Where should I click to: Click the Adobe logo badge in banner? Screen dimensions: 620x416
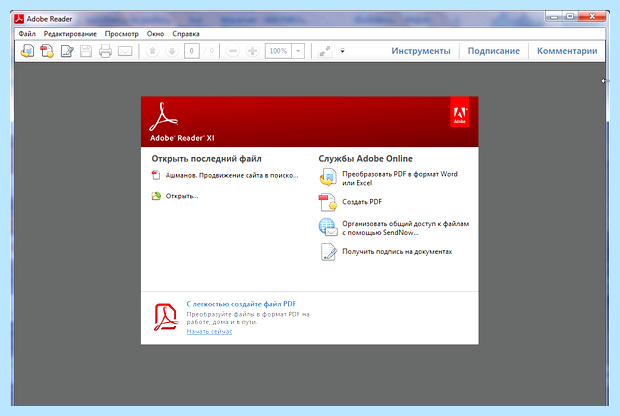coord(459,114)
